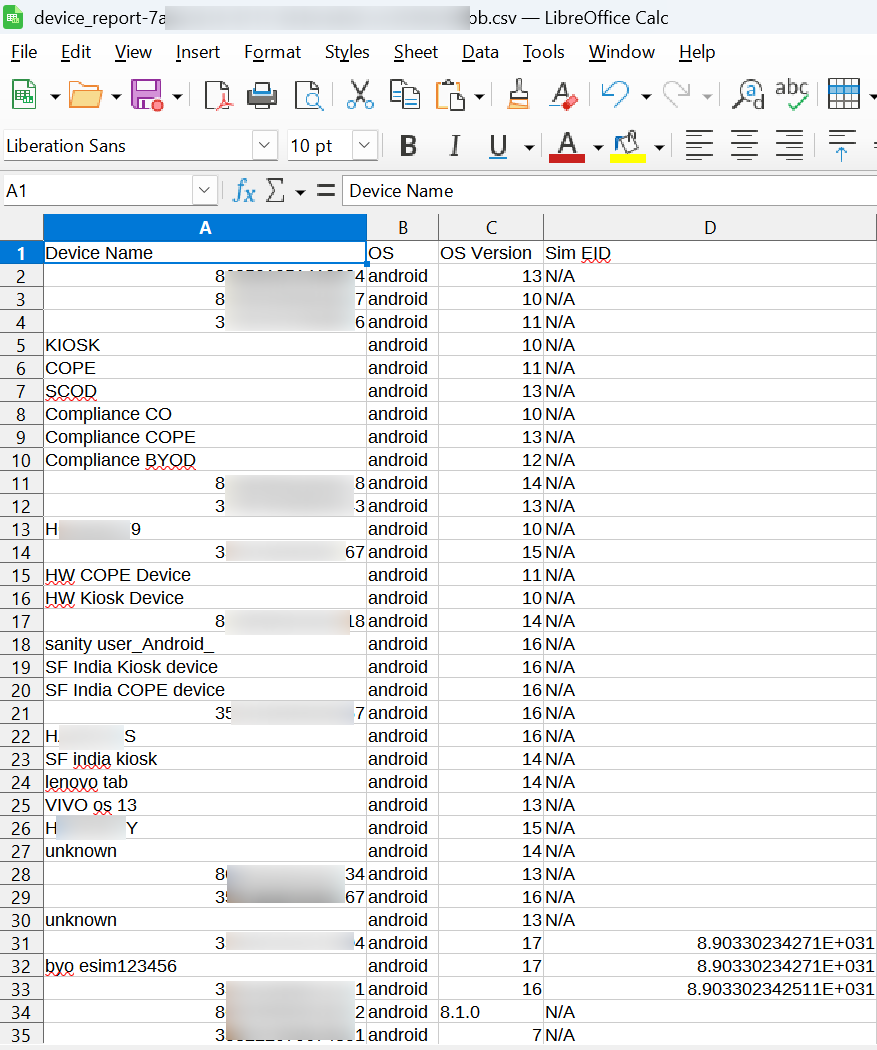
Task: Expand the Sum function dropdown arrow
Action: pyautogui.click(x=300, y=193)
